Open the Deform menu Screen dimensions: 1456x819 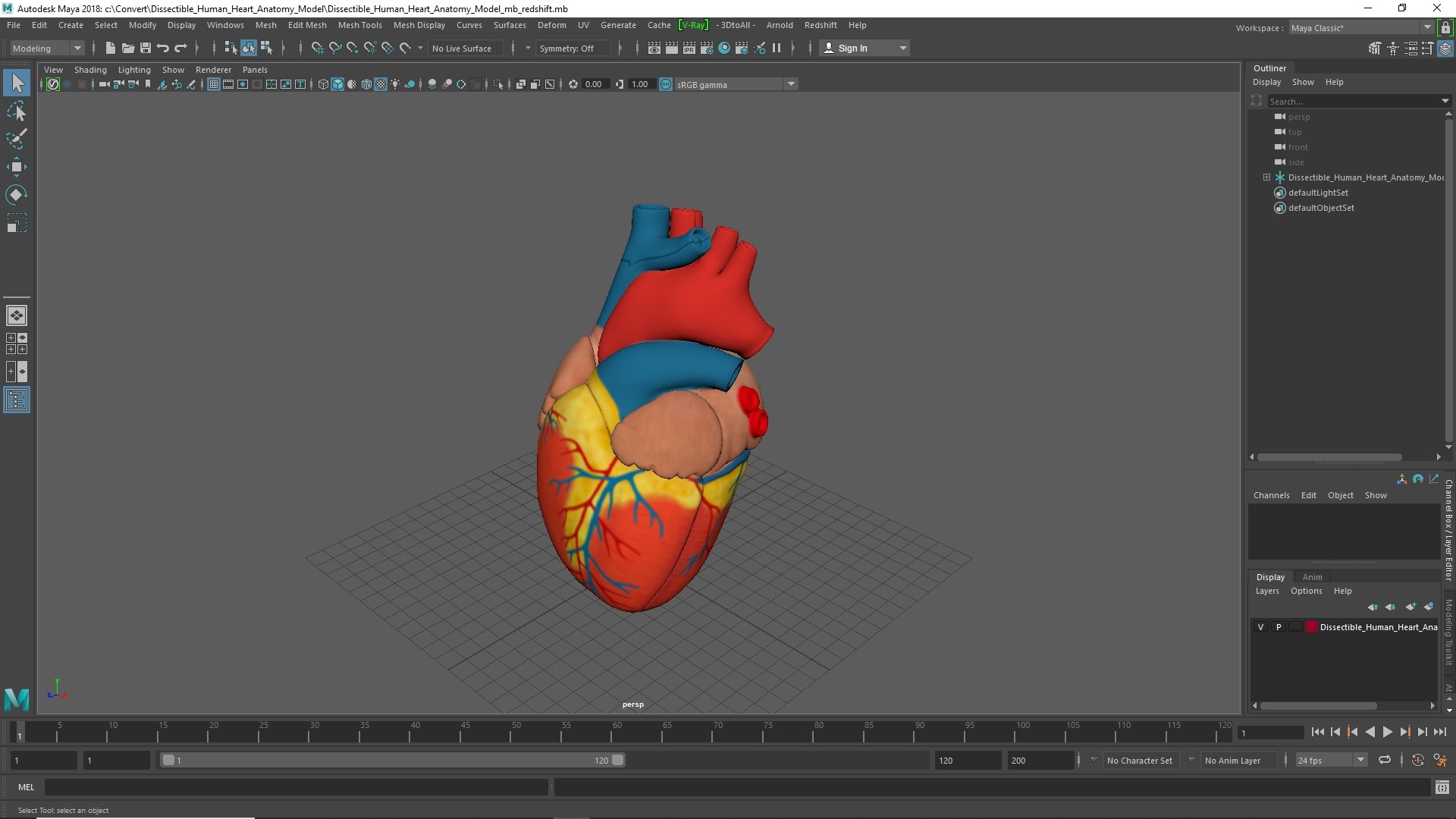point(551,25)
